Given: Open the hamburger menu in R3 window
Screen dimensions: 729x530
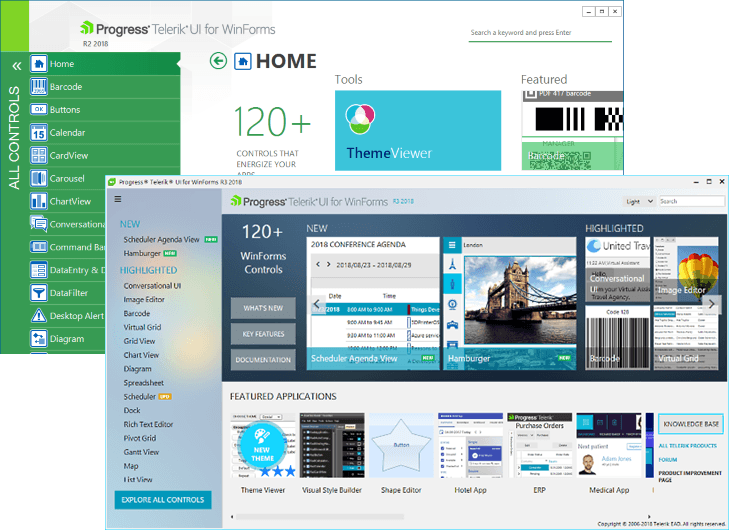Looking at the screenshot, I should pos(118,199).
